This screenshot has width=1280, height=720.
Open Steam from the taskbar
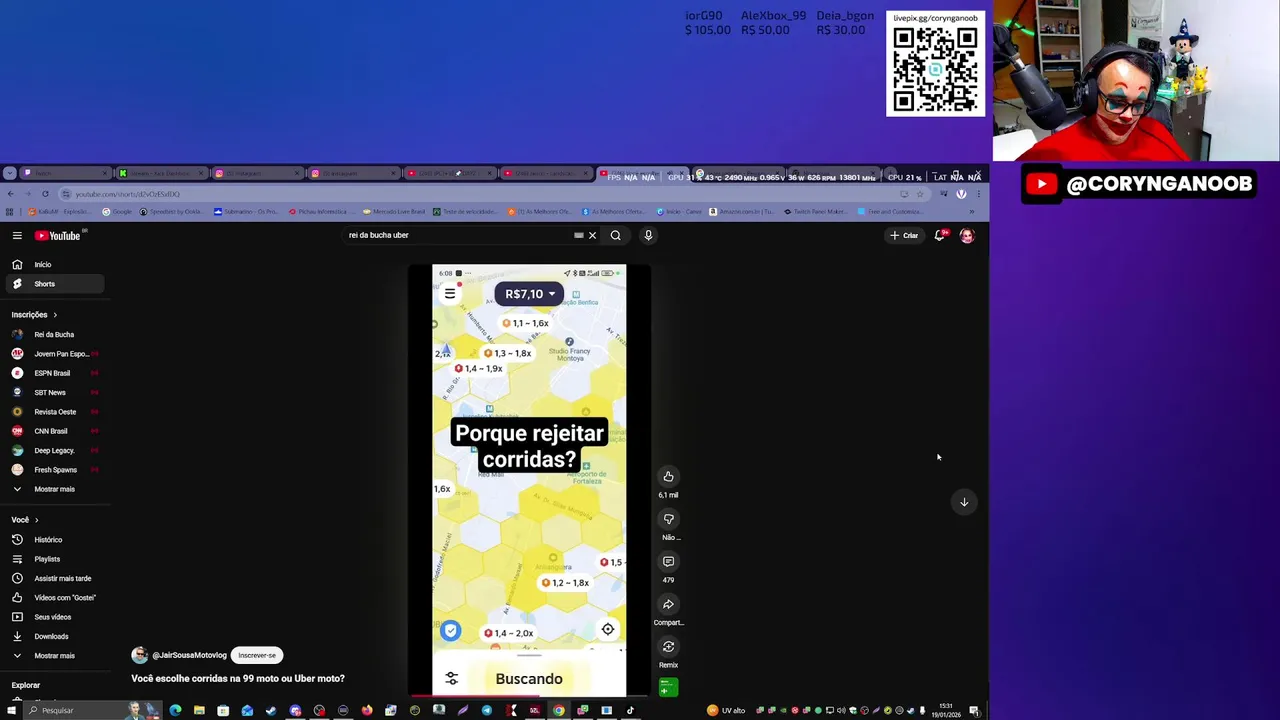[x=271, y=711]
